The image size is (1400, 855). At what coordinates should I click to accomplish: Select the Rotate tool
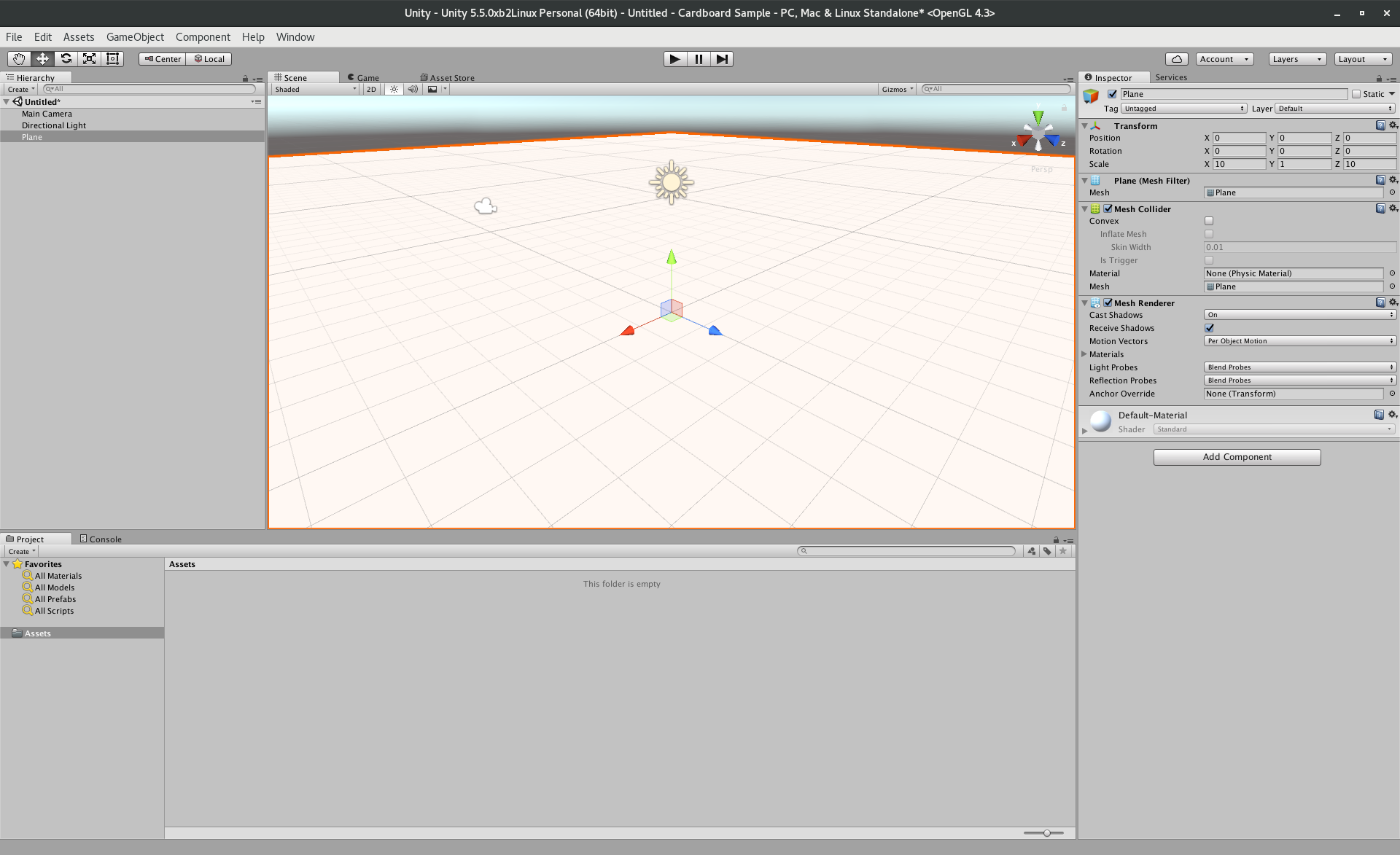66,59
